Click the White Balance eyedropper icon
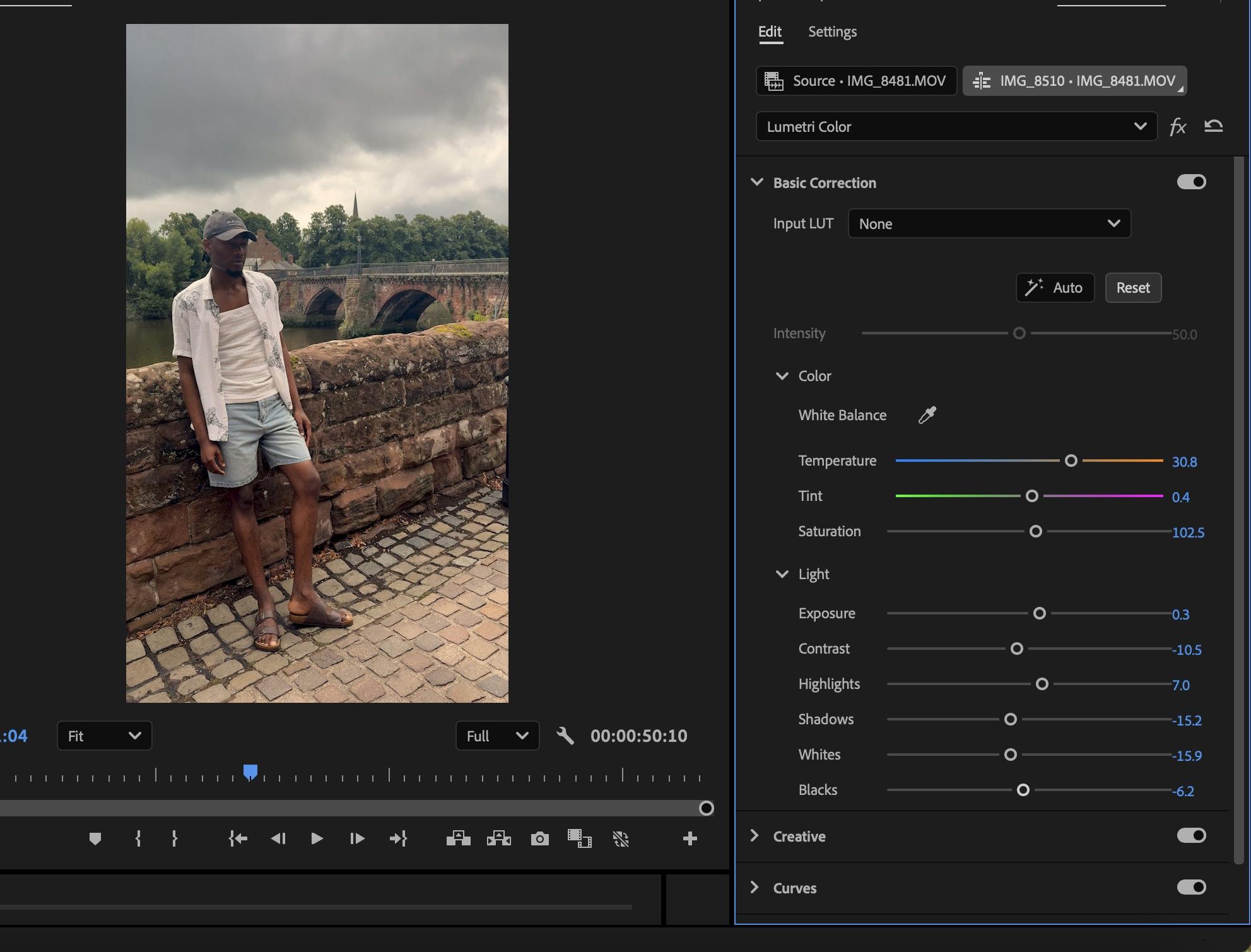This screenshot has width=1251, height=952. tap(927, 415)
